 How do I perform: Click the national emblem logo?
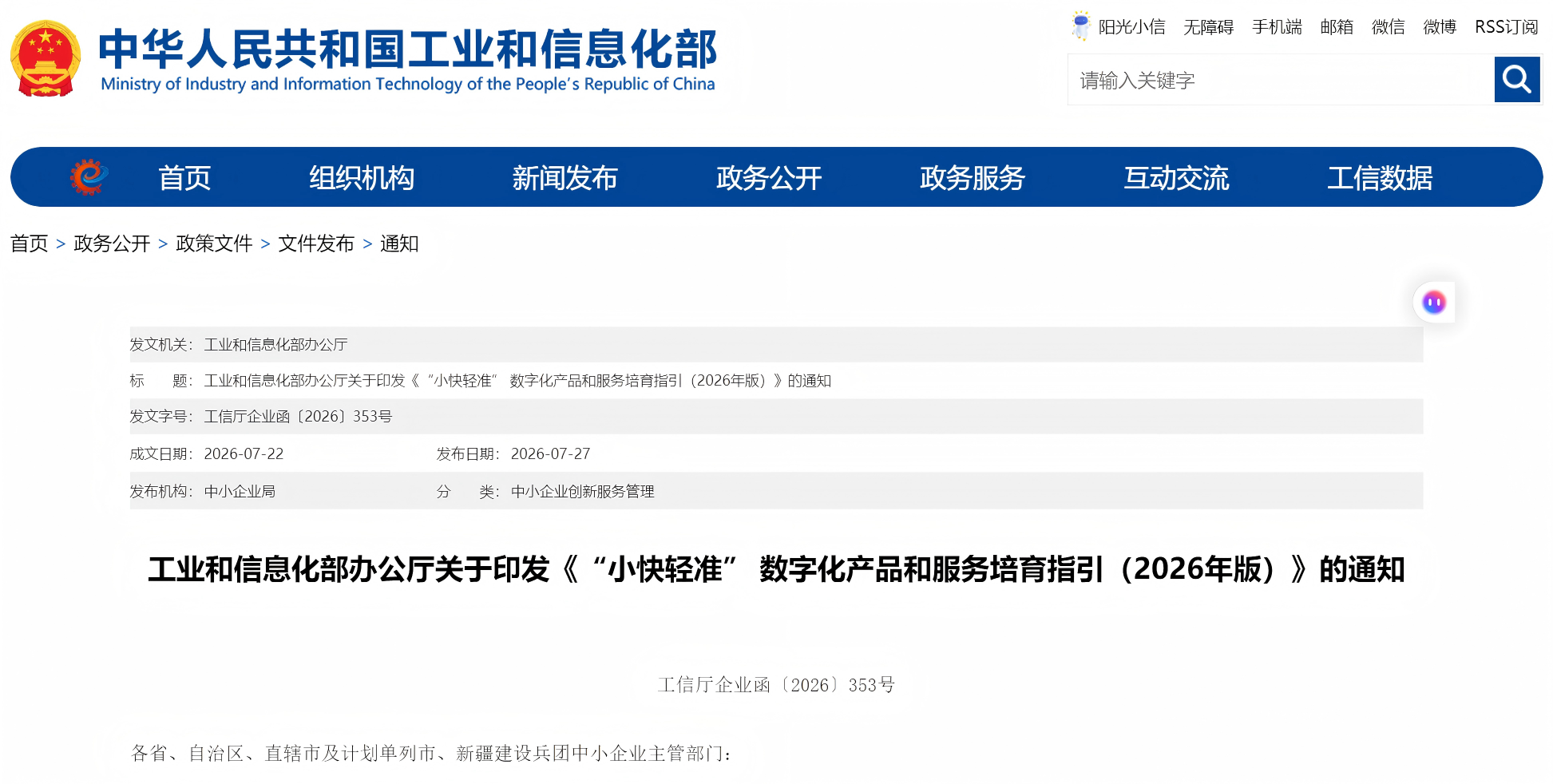pyautogui.click(x=46, y=58)
